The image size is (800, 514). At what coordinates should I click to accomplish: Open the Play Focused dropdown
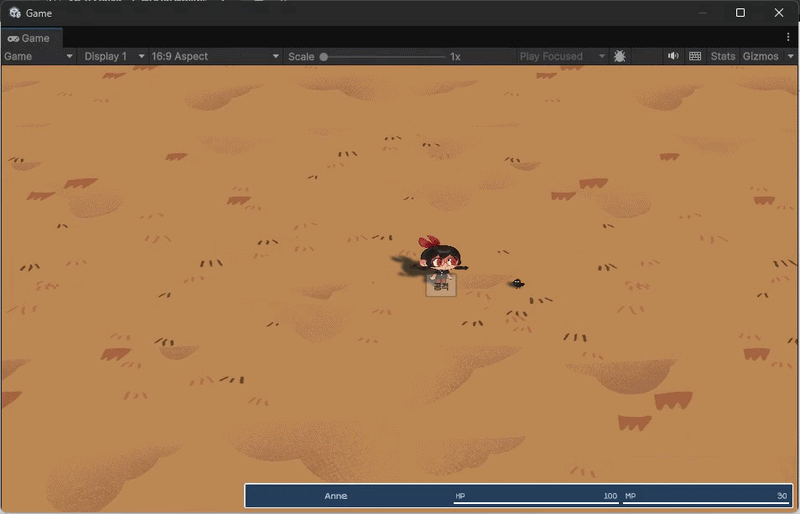point(562,57)
